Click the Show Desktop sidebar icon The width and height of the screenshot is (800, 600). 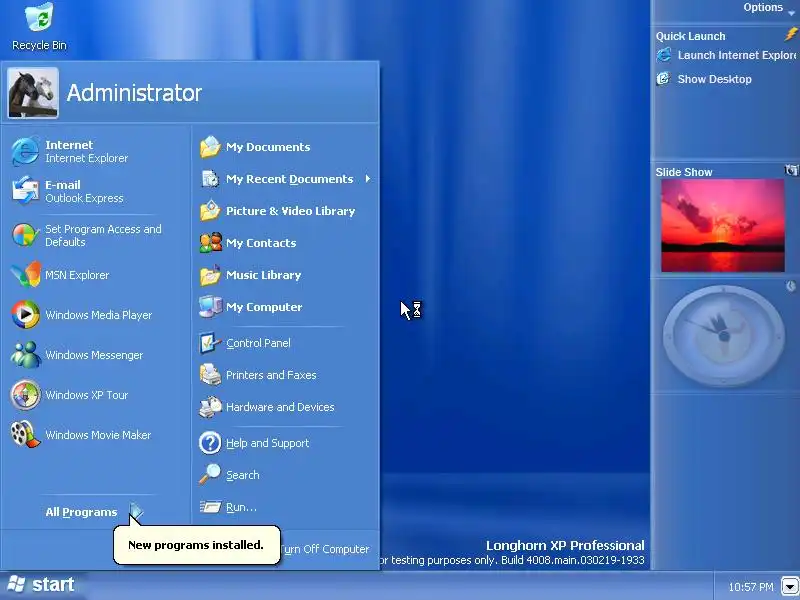(x=664, y=79)
